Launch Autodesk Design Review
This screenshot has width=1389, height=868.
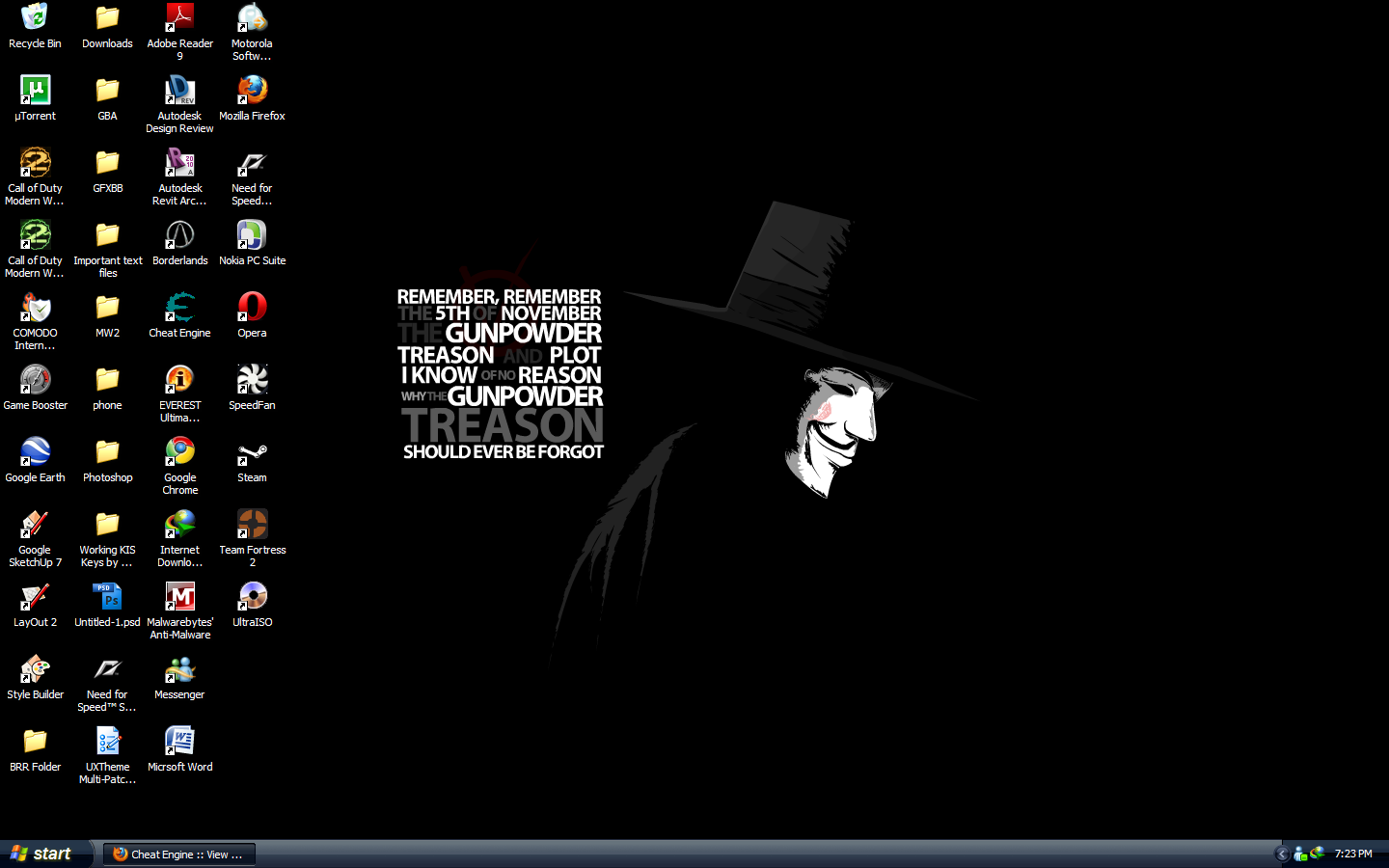point(179,104)
